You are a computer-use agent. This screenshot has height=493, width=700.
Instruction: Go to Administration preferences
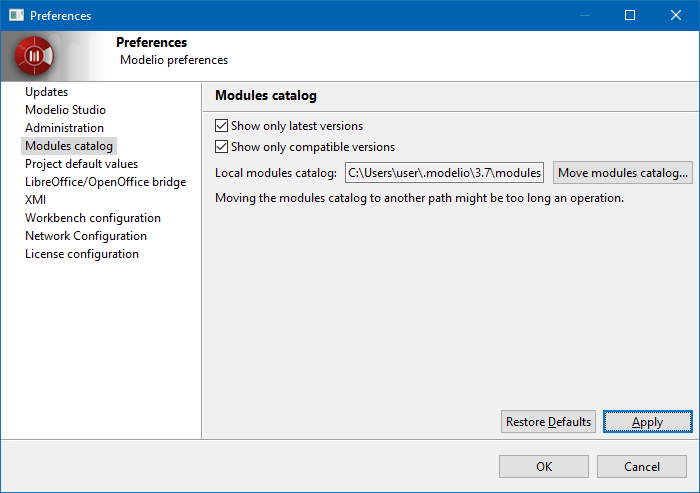[64, 128]
